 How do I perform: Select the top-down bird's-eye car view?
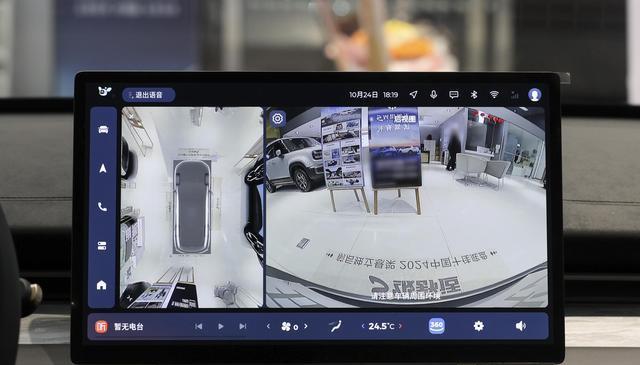click(x=192, y=207)
